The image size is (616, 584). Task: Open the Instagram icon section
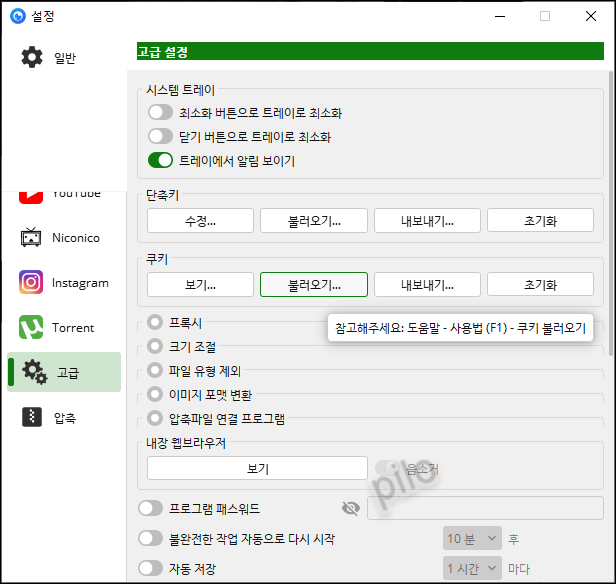(x=31, y=282)
